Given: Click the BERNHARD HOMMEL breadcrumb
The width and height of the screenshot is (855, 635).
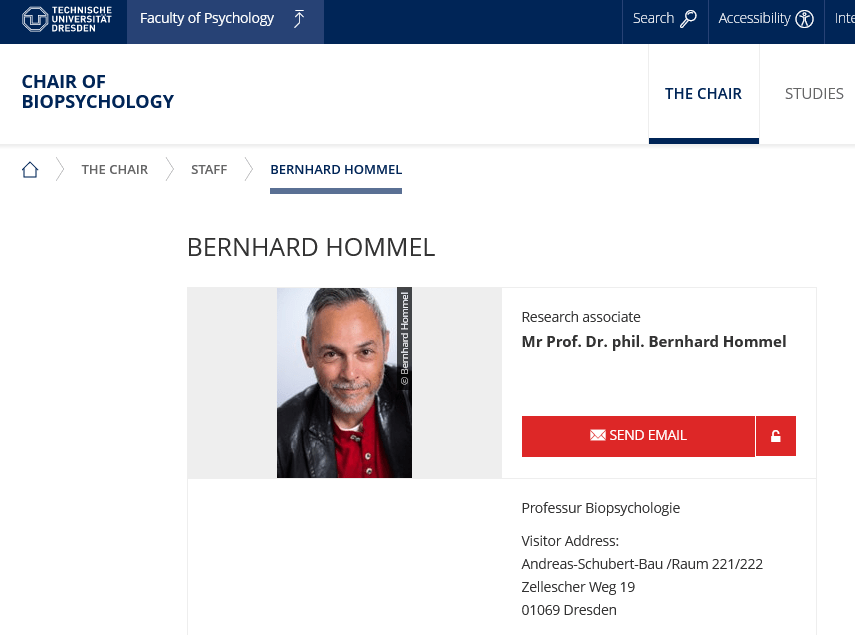Looking at the screenshot, I should (x=336, y=170).
